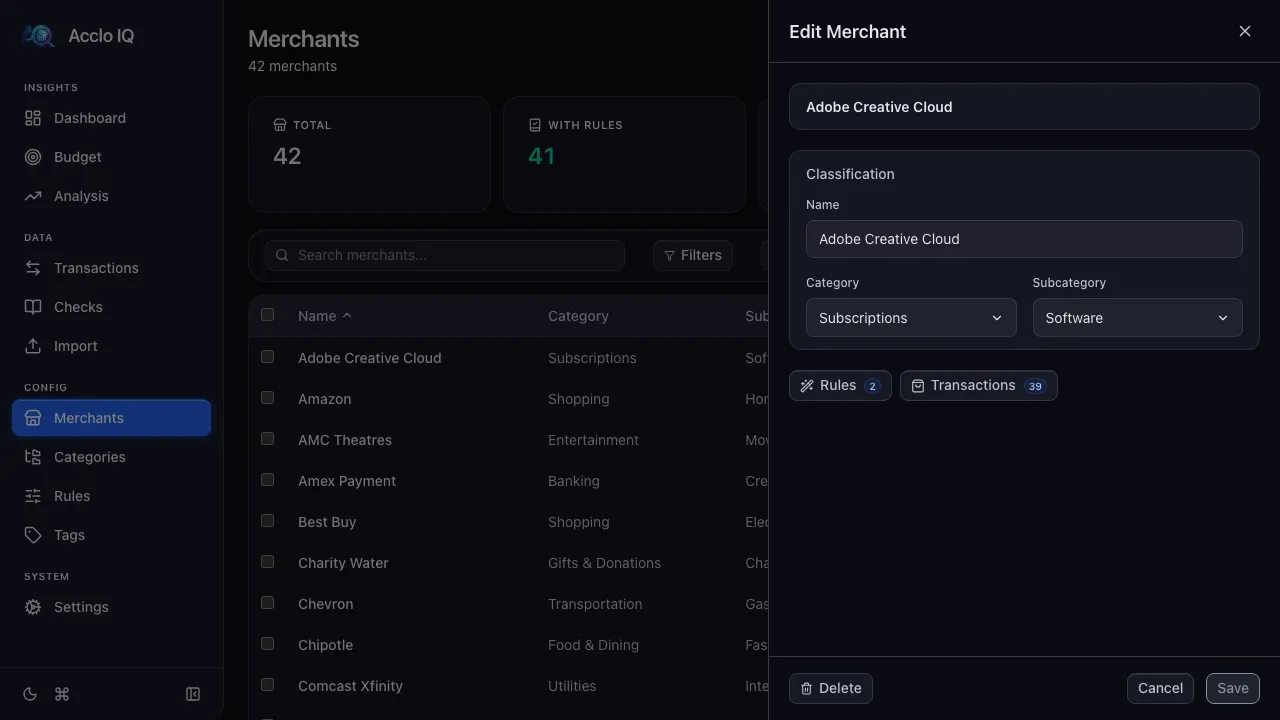This screenshot has width=1280, height=720.
Task: Click the trash icon on Delete
Action: pyautogui.click(x=807, y=688)
